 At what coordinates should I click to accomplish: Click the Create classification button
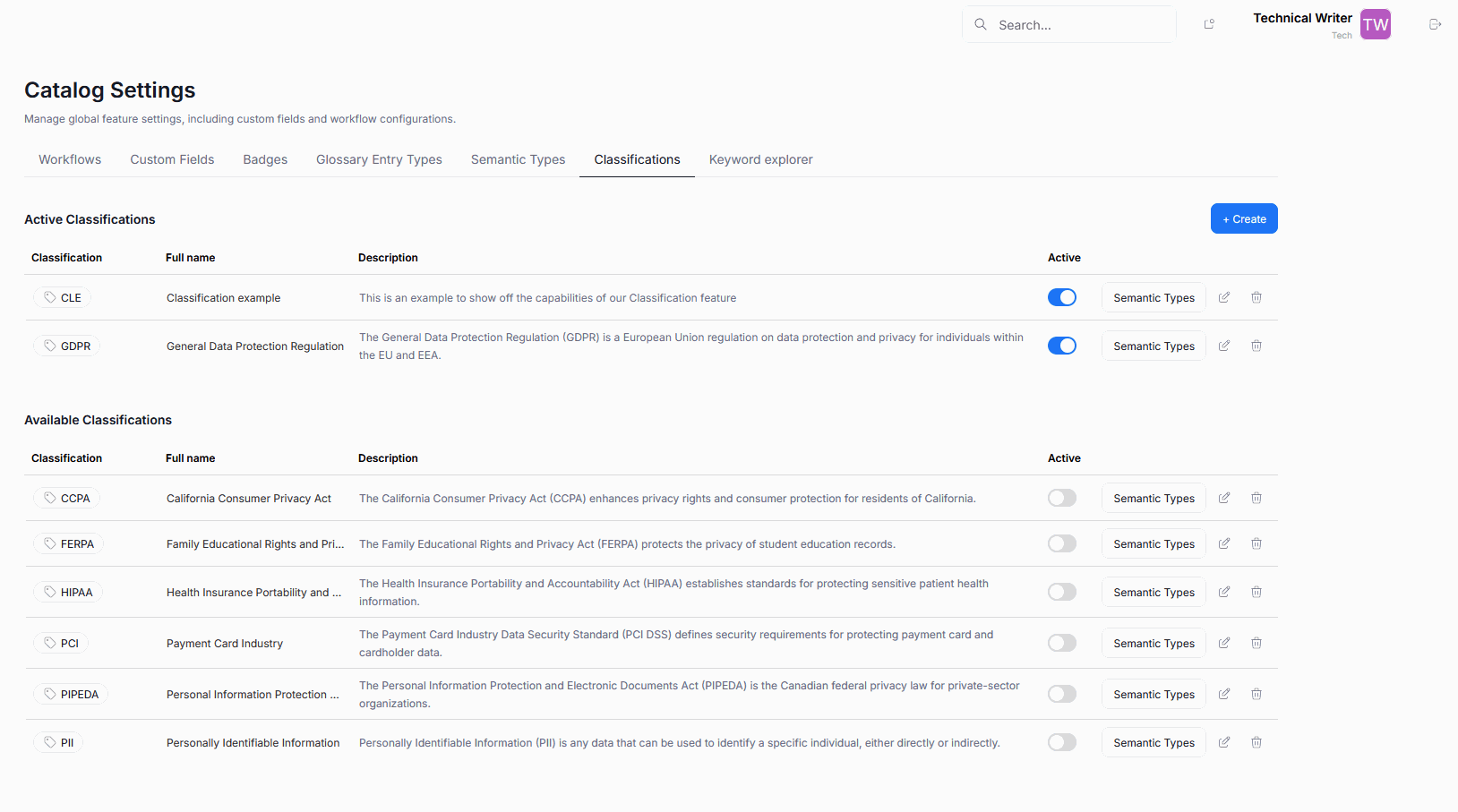[x=1244, y=218]
